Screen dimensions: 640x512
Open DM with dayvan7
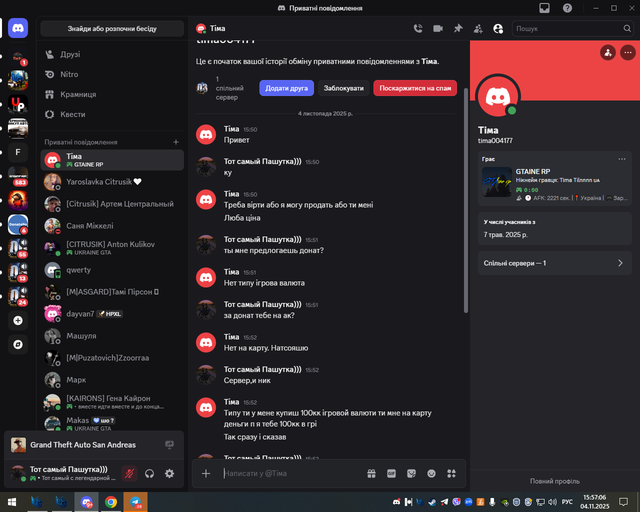(x=112, y=314)
